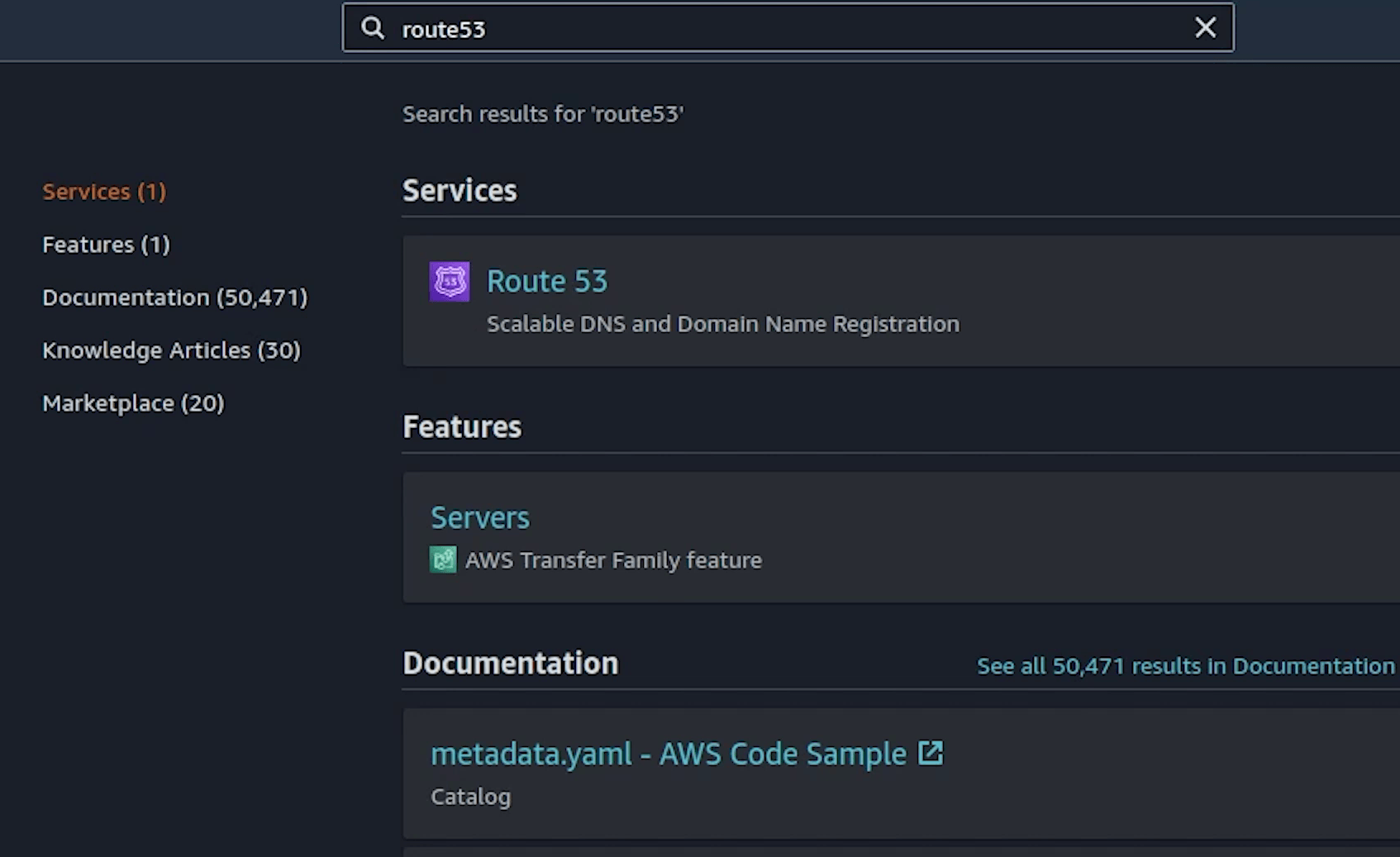Filter results by Marketplace (20)
Screen dimensions: 1400x857
click(x=133, y=403)
